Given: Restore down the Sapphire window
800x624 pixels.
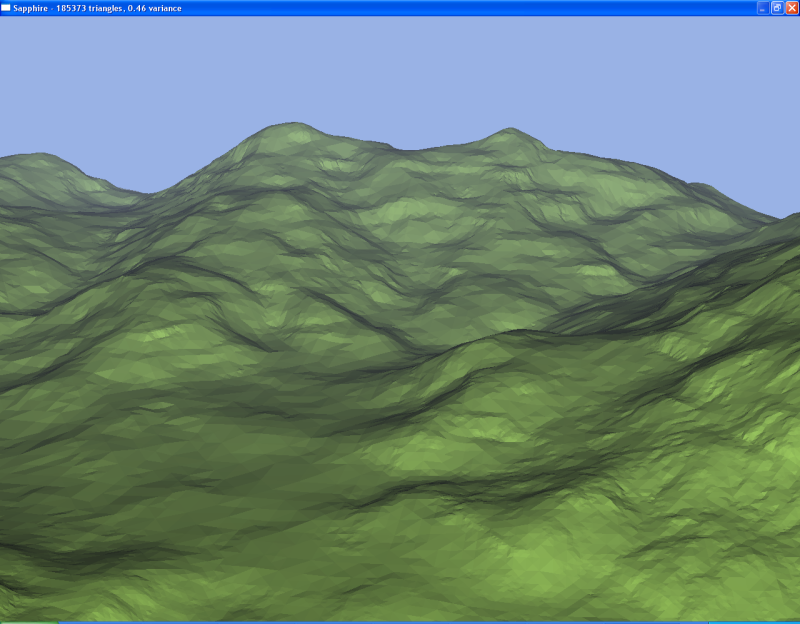Looking at the screenshot, I should tap(777, 7).
